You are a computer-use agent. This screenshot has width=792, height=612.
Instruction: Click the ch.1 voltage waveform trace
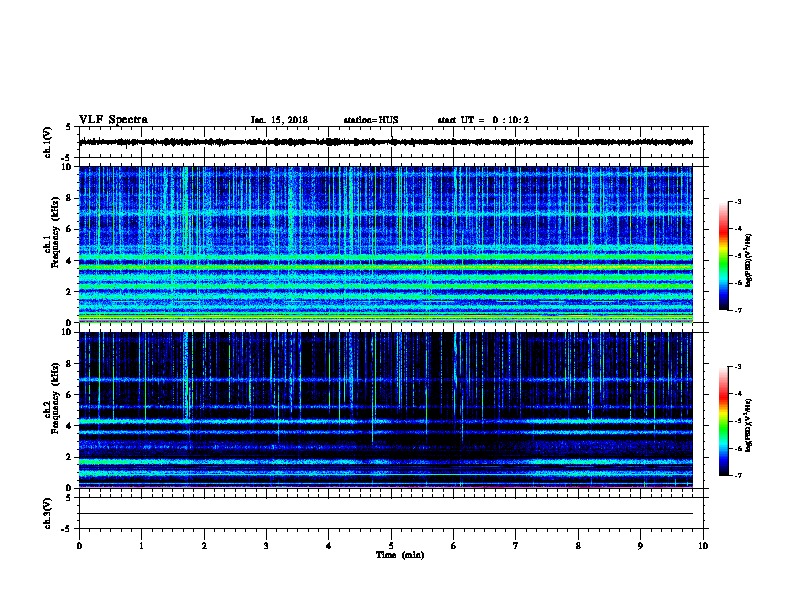(x=386, y=142)
